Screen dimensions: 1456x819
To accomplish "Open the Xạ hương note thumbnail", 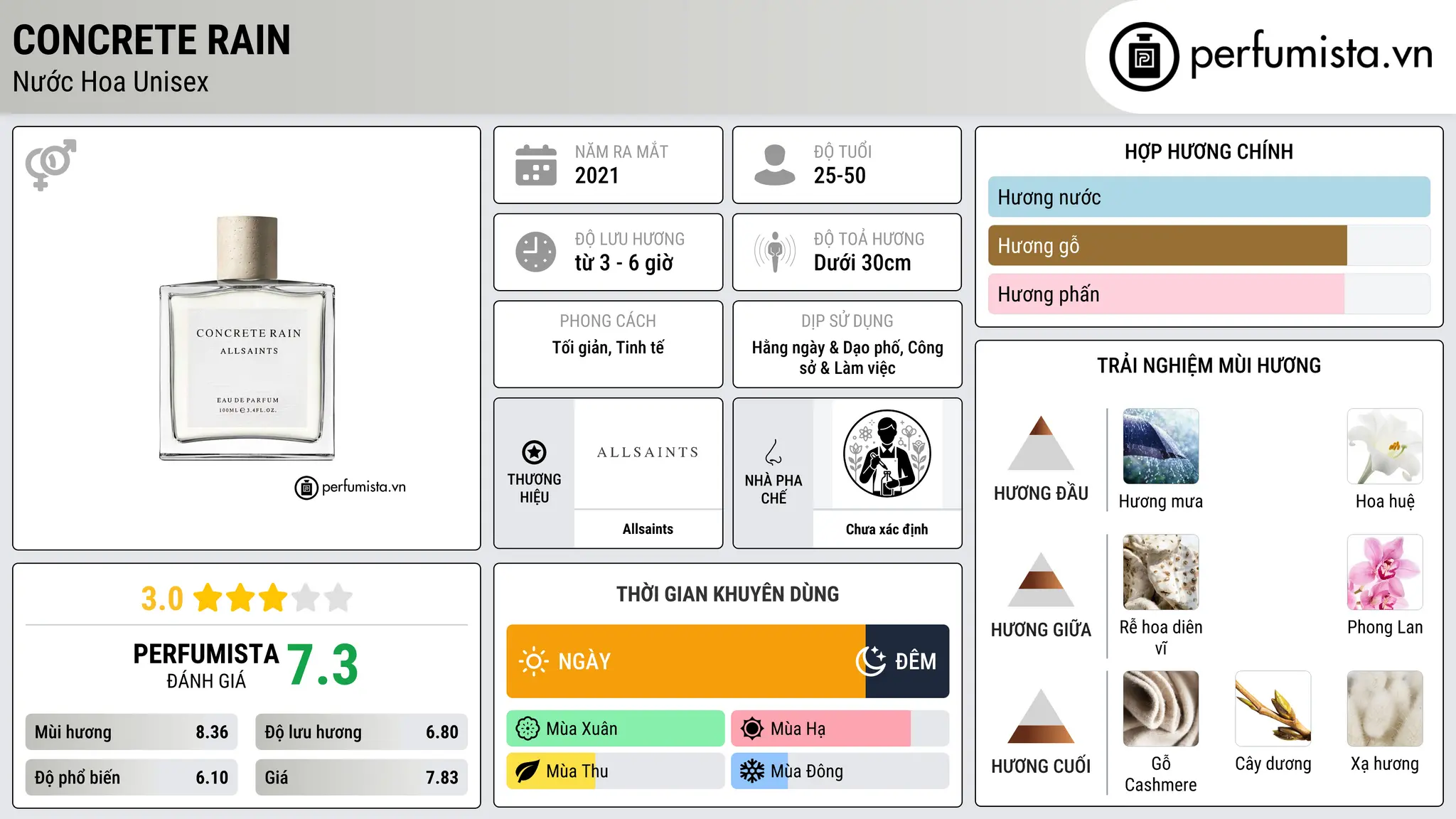I will (x=1385, y=709).
